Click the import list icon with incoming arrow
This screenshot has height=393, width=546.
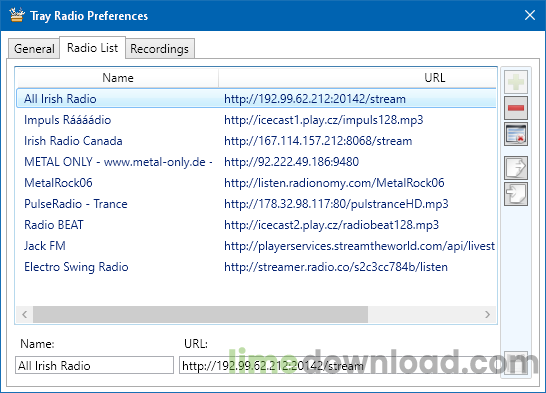pyautogui.click(x=516, y=194)
